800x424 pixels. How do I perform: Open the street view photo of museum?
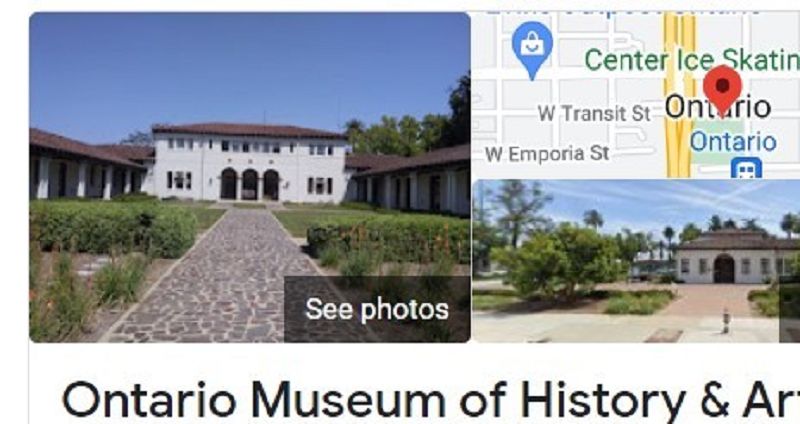point(636,261)
